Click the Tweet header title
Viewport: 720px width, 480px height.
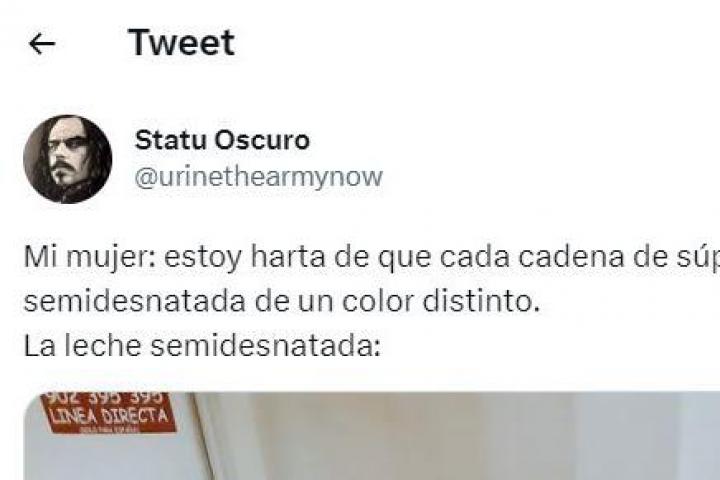coord(181,43)
